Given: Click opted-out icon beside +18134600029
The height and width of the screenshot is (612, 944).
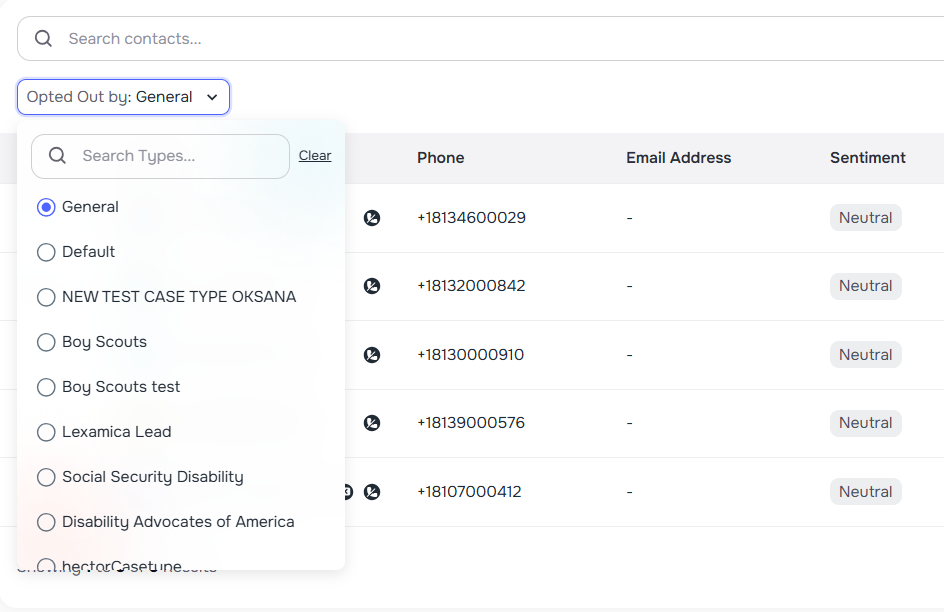Looking at the screenshot, I should pos(372,218).
